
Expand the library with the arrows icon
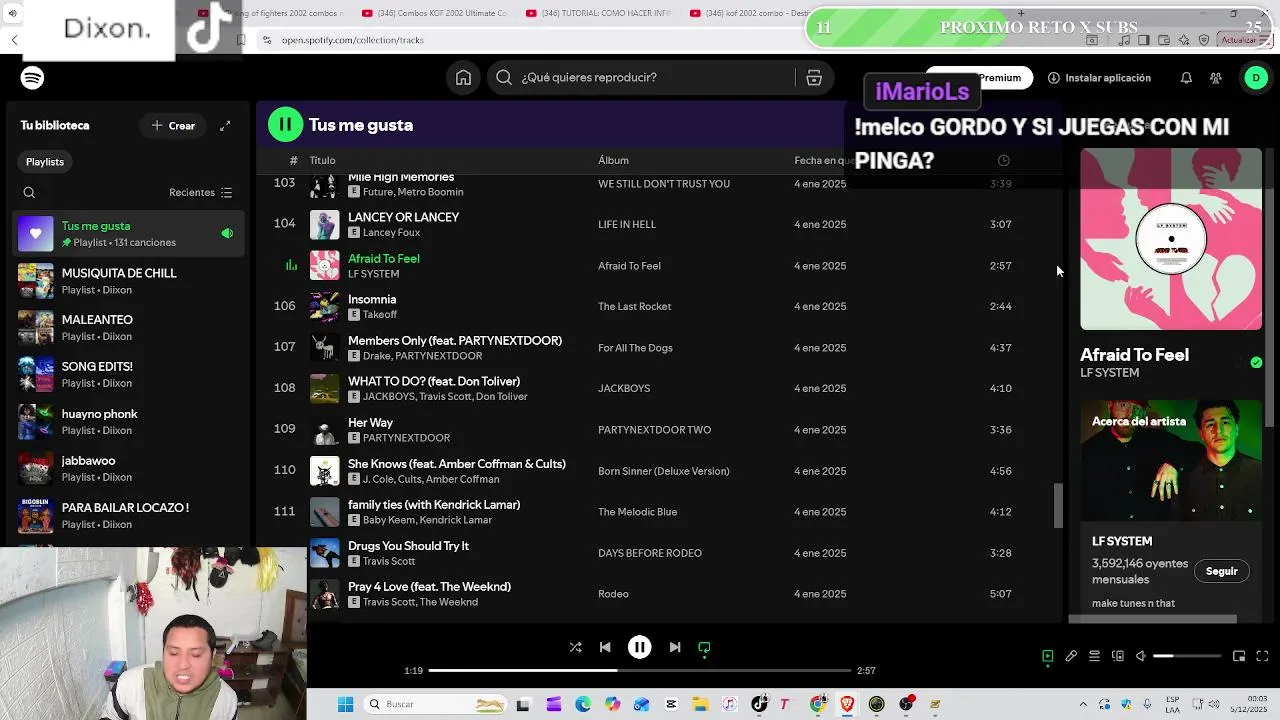pos(225,125)
